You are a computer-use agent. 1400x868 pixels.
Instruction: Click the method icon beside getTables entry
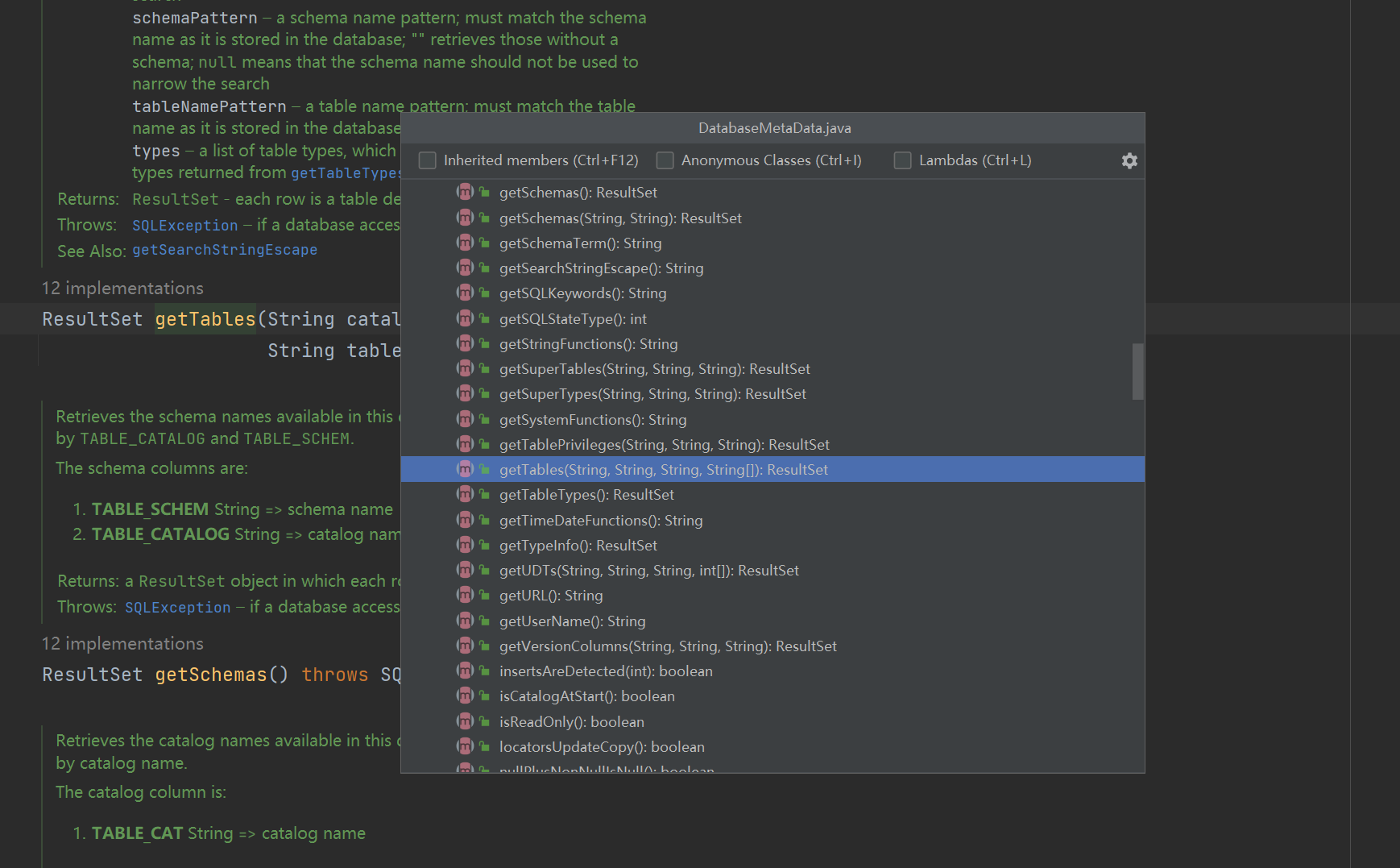pos(465,469)
